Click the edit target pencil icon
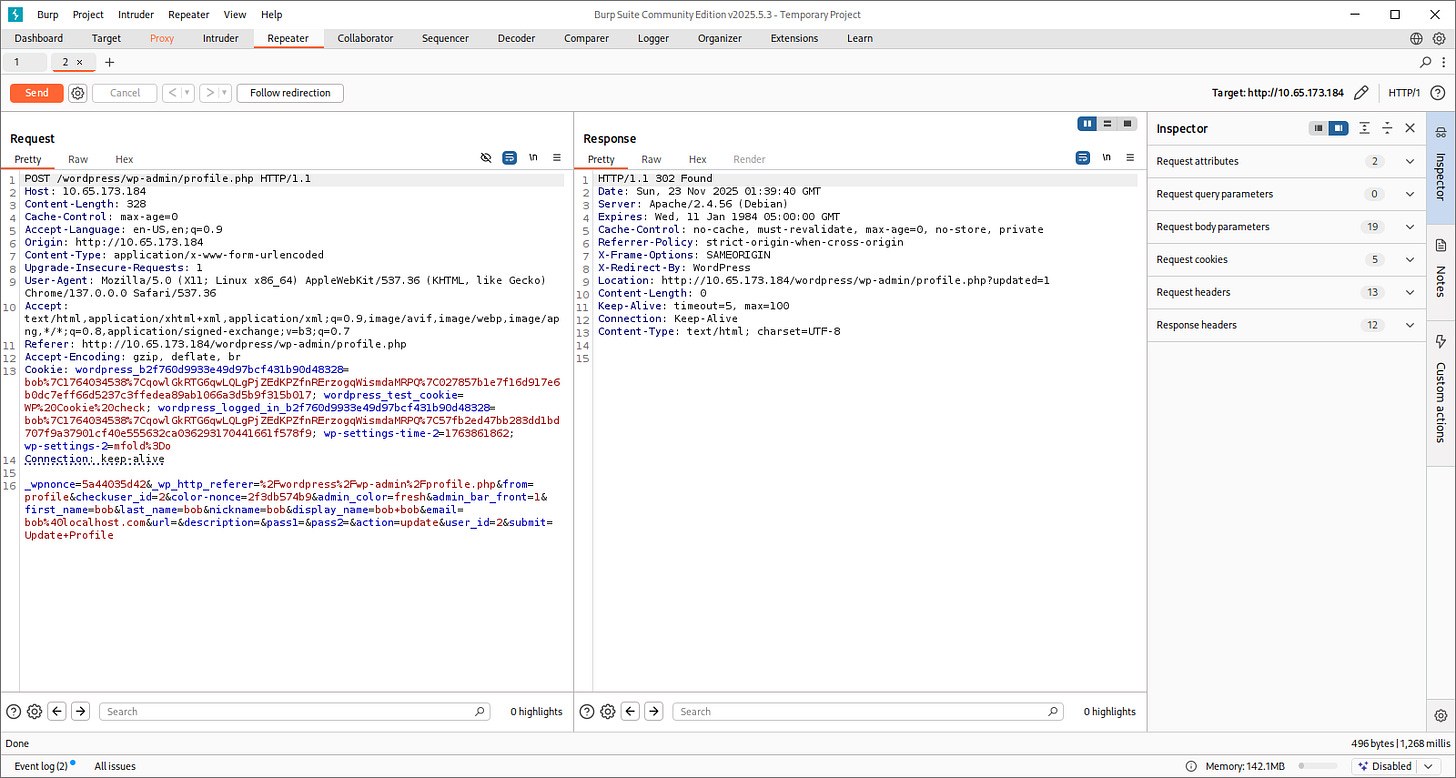Viewport: 1456px width, 778px height. coord(1360,93)
